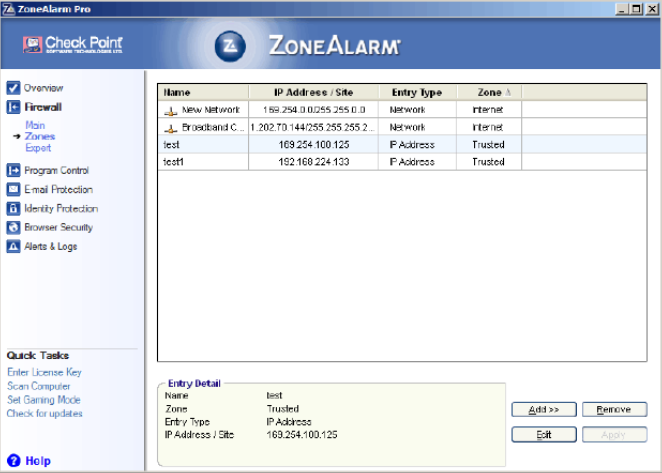This screenshot has width=662, height=473.
Task: Select the New Network entry name
Action: pos(211,110)
